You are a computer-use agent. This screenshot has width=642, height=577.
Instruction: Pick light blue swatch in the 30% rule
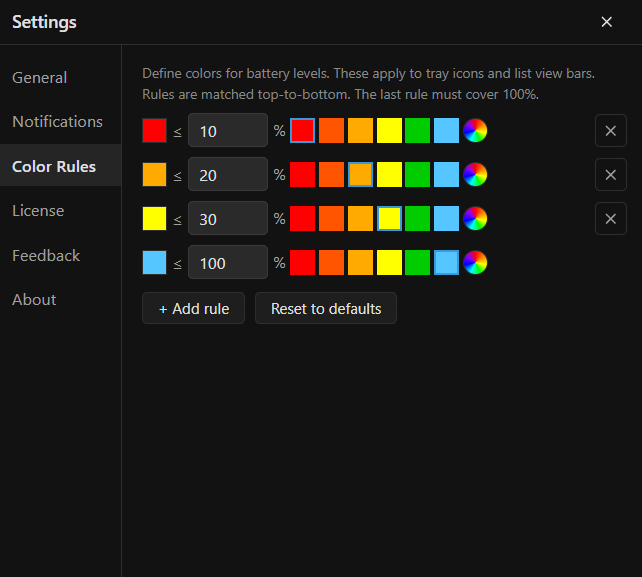coord(446,219)
